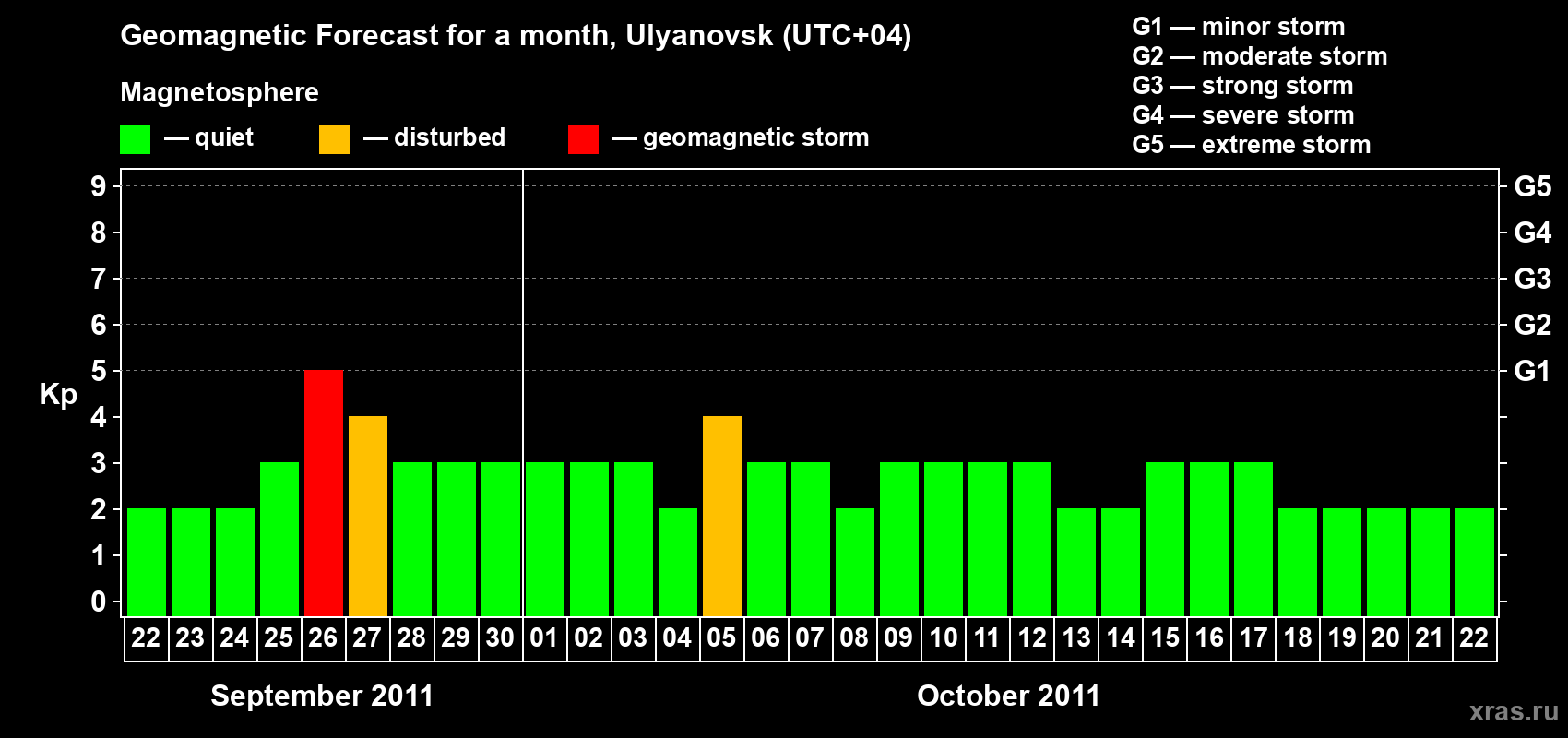Click the quiet legend label
The image size is (1568, 738).
tap(224, 137)
